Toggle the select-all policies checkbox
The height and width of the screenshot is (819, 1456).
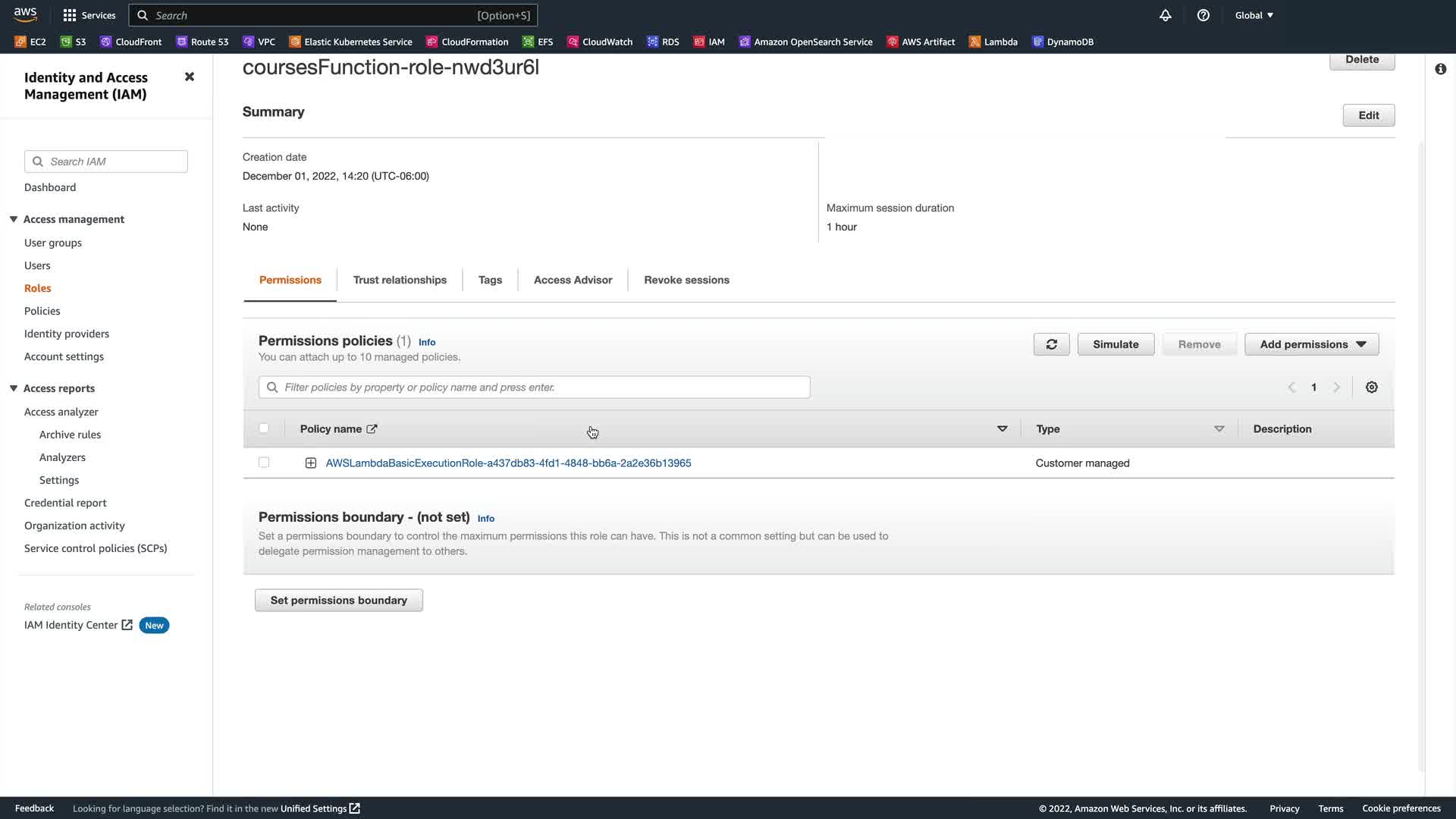pyautogui.click(x=264, y=428)
